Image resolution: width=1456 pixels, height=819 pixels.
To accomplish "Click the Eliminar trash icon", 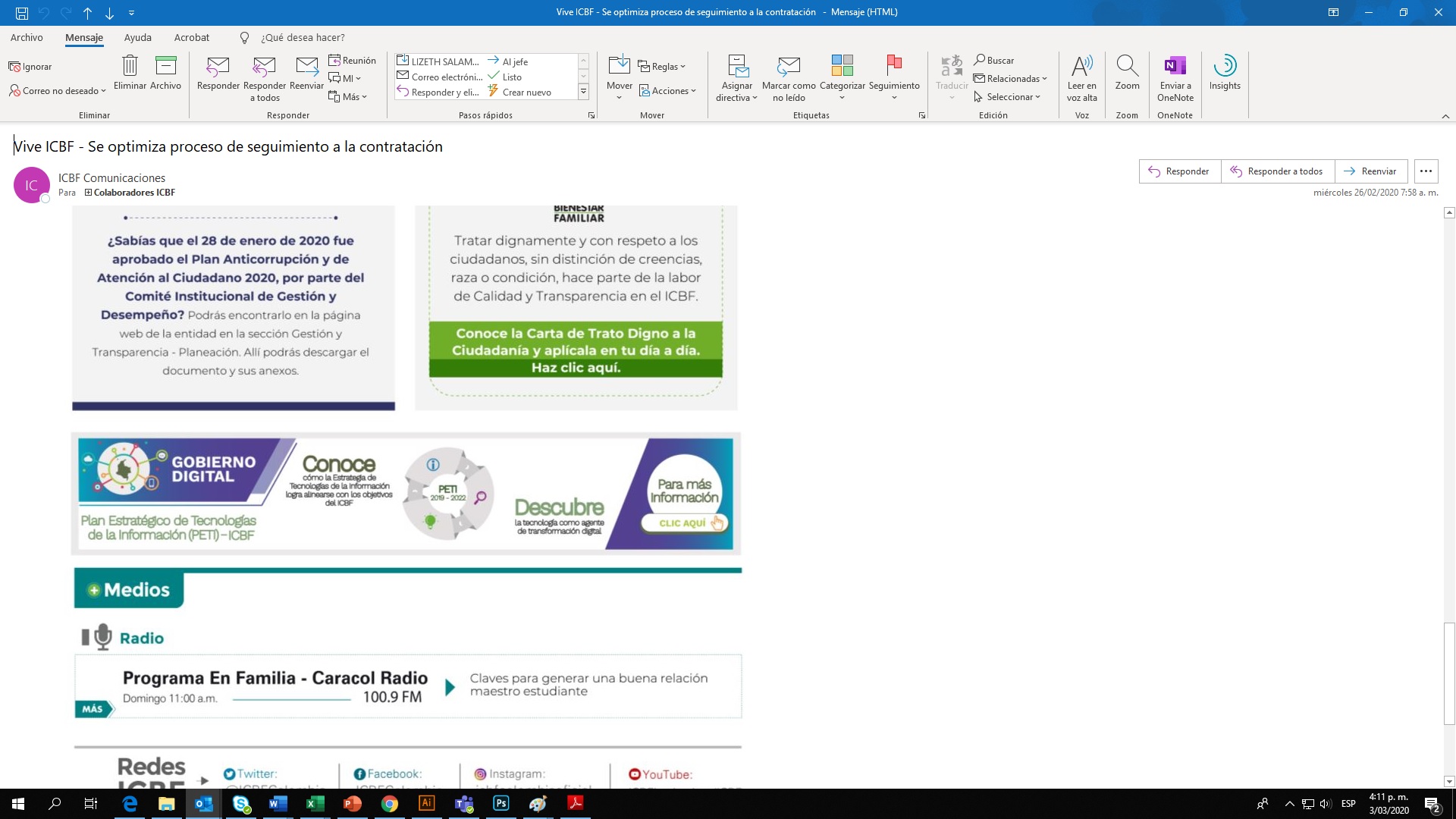I will (130, 67).
